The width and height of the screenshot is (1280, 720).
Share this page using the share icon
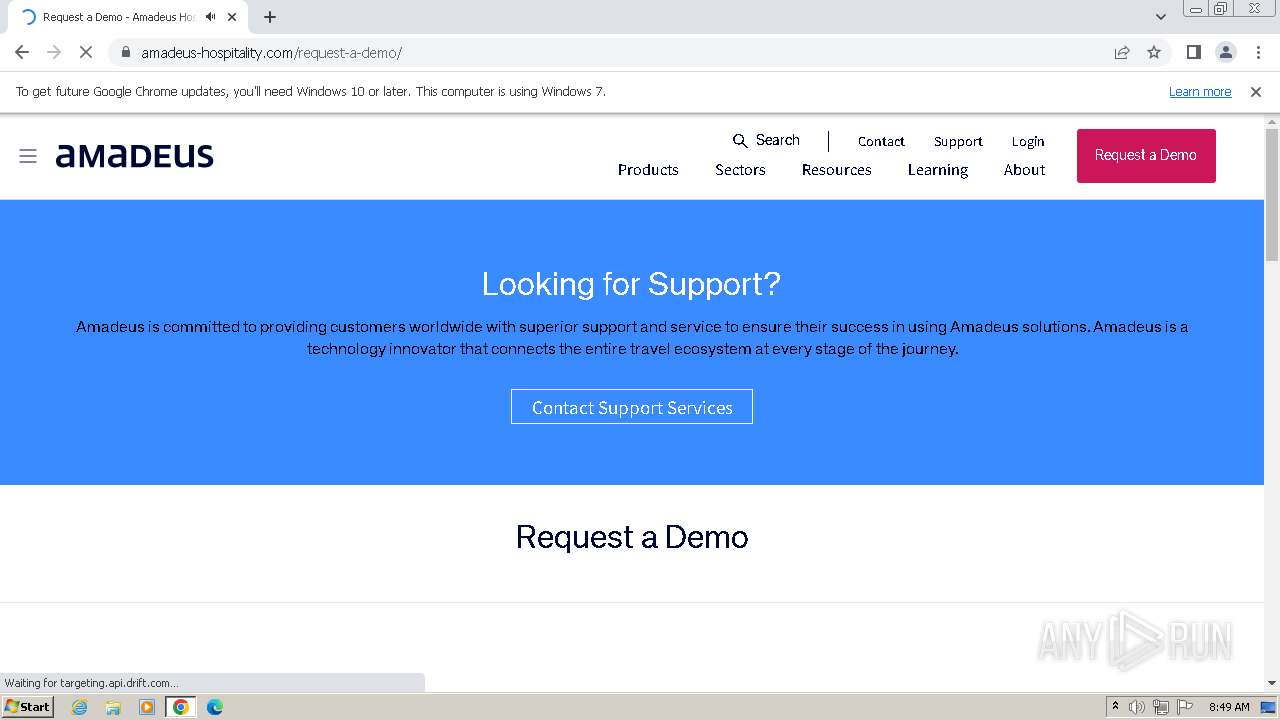pyautogui.click(x=1122, y=52)
